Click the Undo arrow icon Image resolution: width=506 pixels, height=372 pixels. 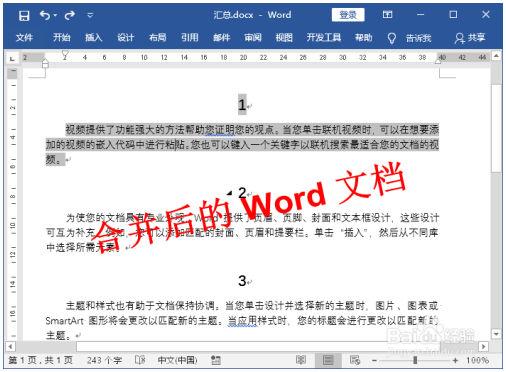pos(45,15)
